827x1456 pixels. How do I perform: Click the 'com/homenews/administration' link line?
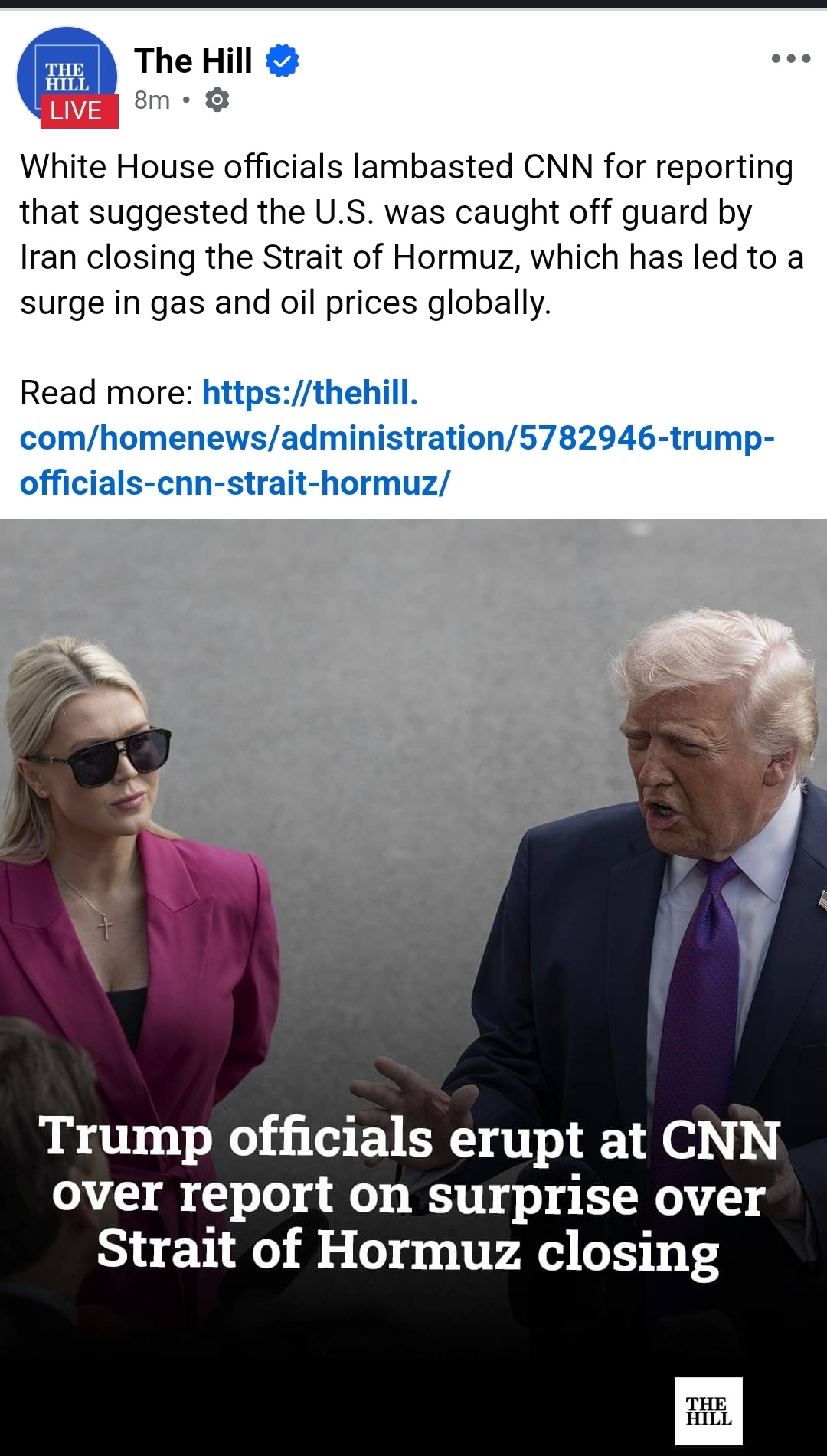[x=397, y=438]
